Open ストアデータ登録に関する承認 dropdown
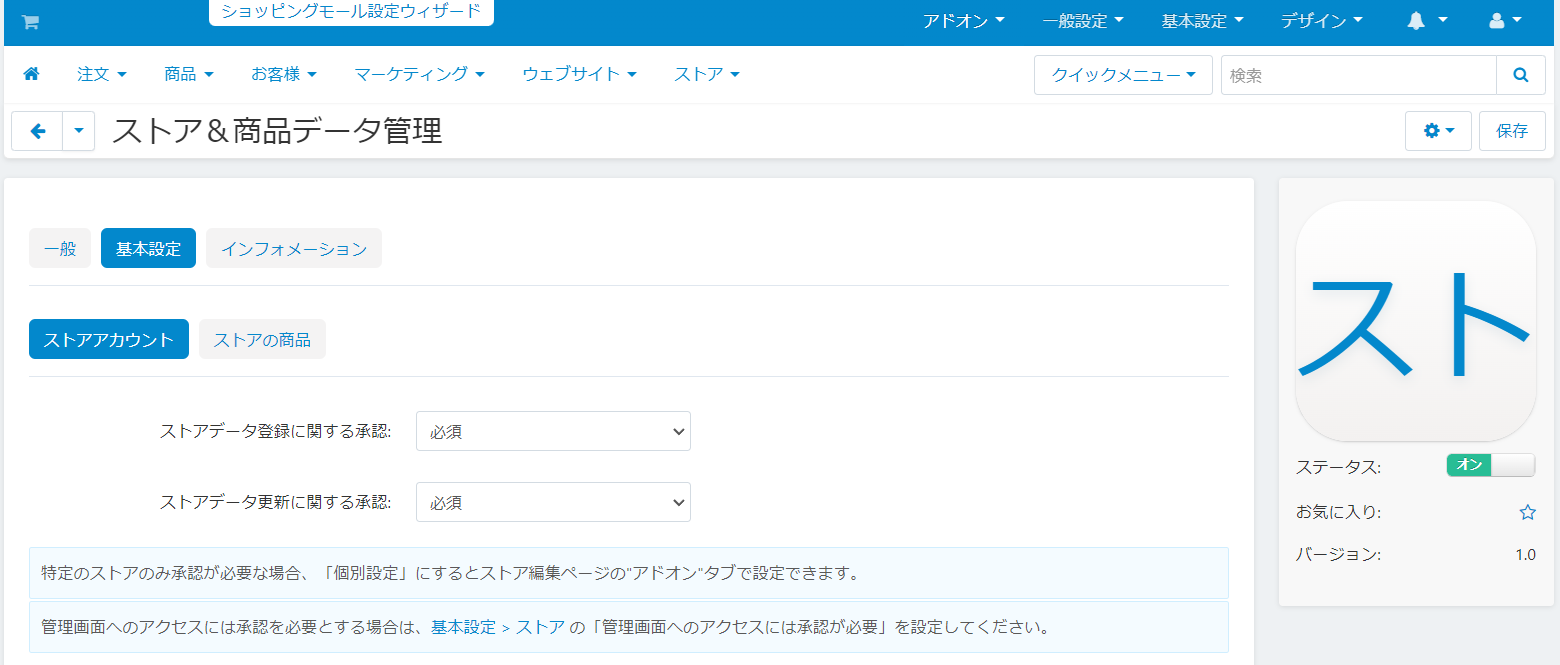The width and height of the screenshot is (1560, 665). point(553,432)
